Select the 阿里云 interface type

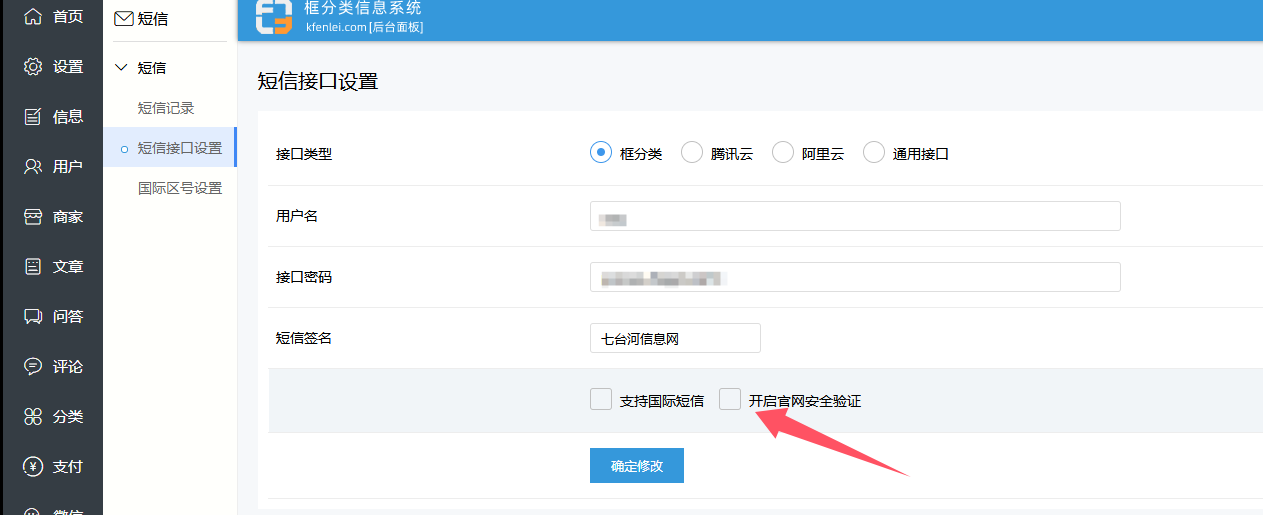783,153
